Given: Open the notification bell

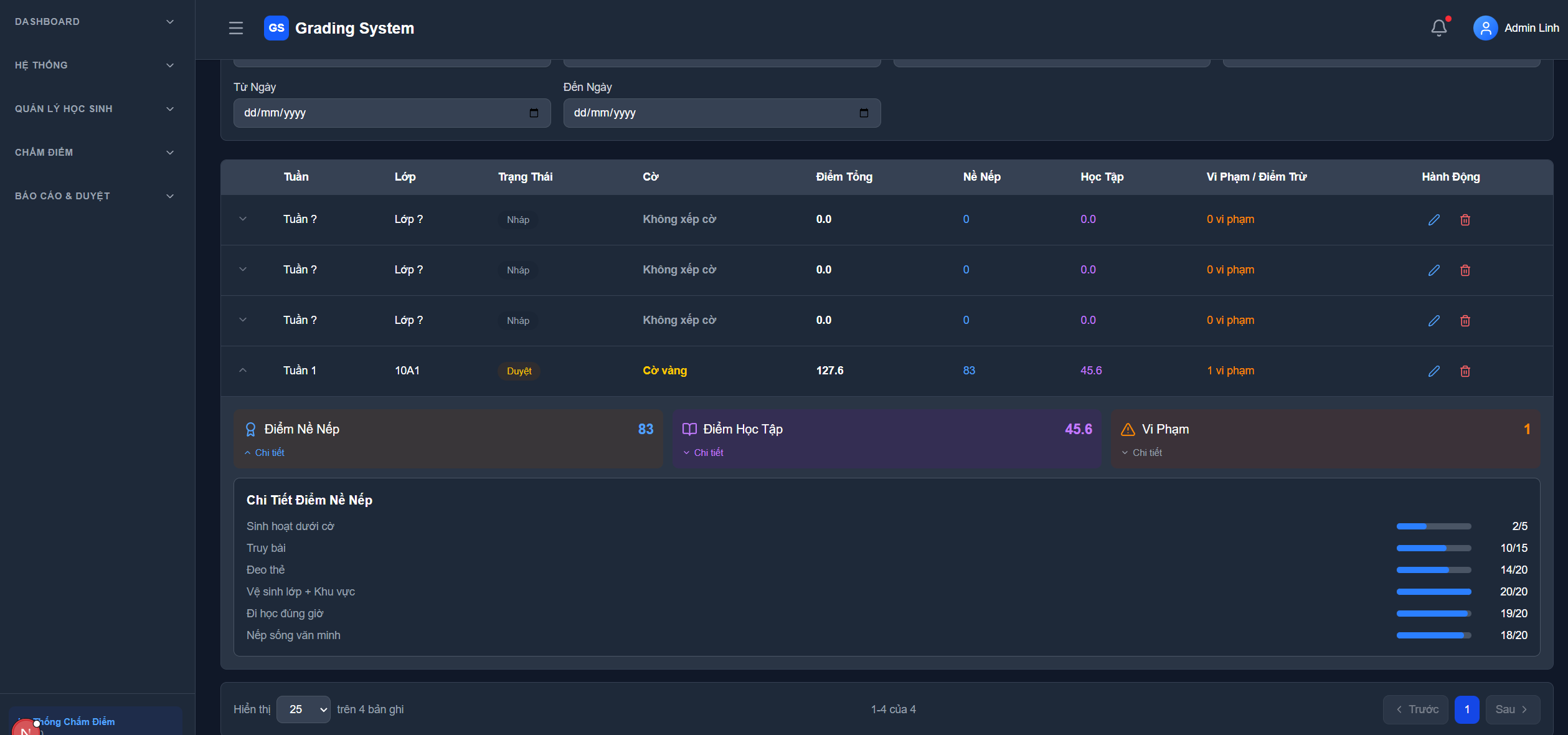Looking at the screenshot, I should (1438, 28).
